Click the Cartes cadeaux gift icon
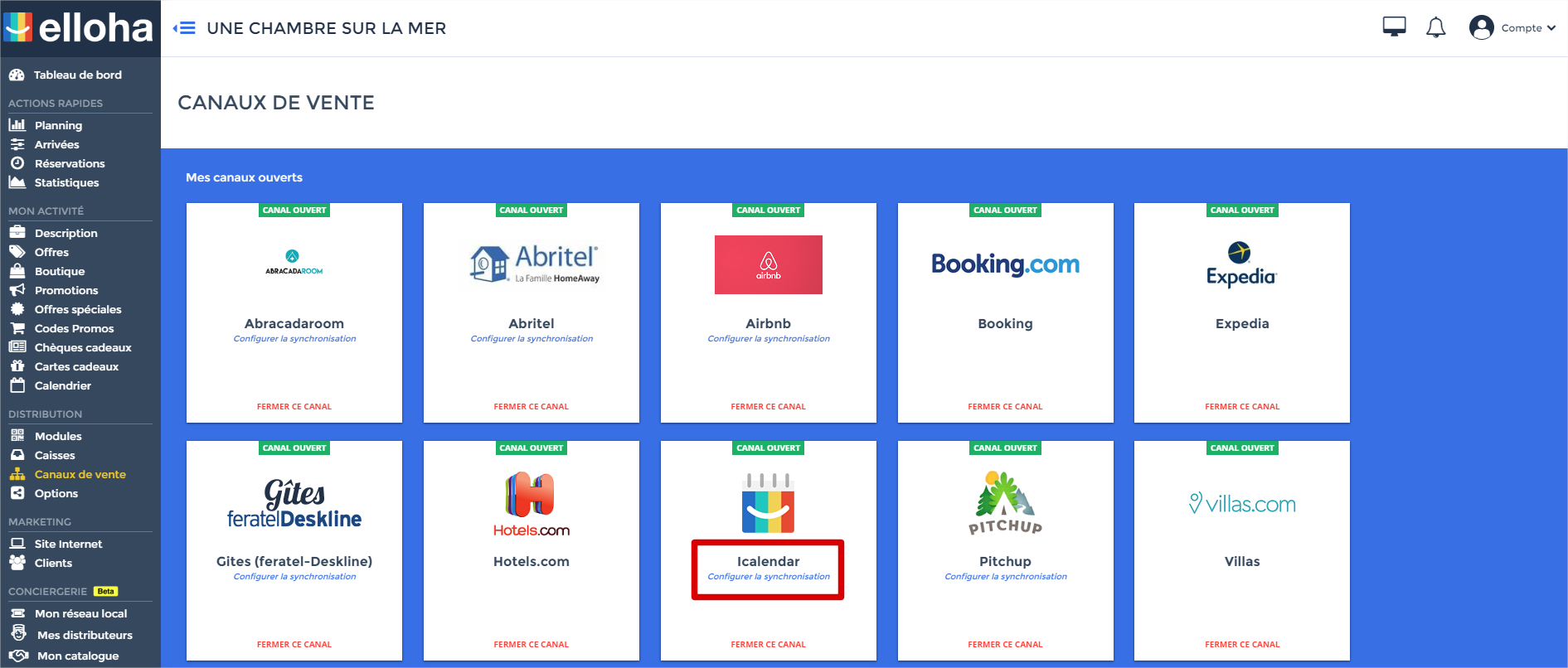 coord(17,366)
